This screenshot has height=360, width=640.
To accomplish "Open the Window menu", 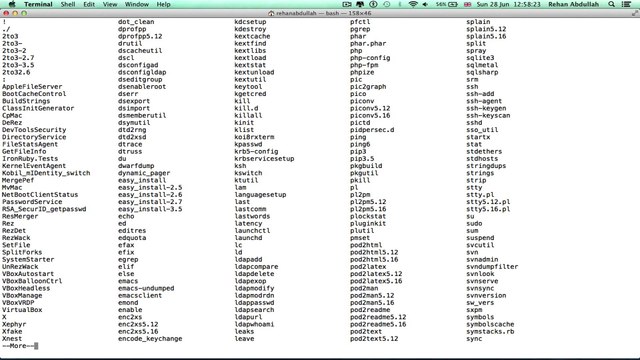I will coord(136,4).
